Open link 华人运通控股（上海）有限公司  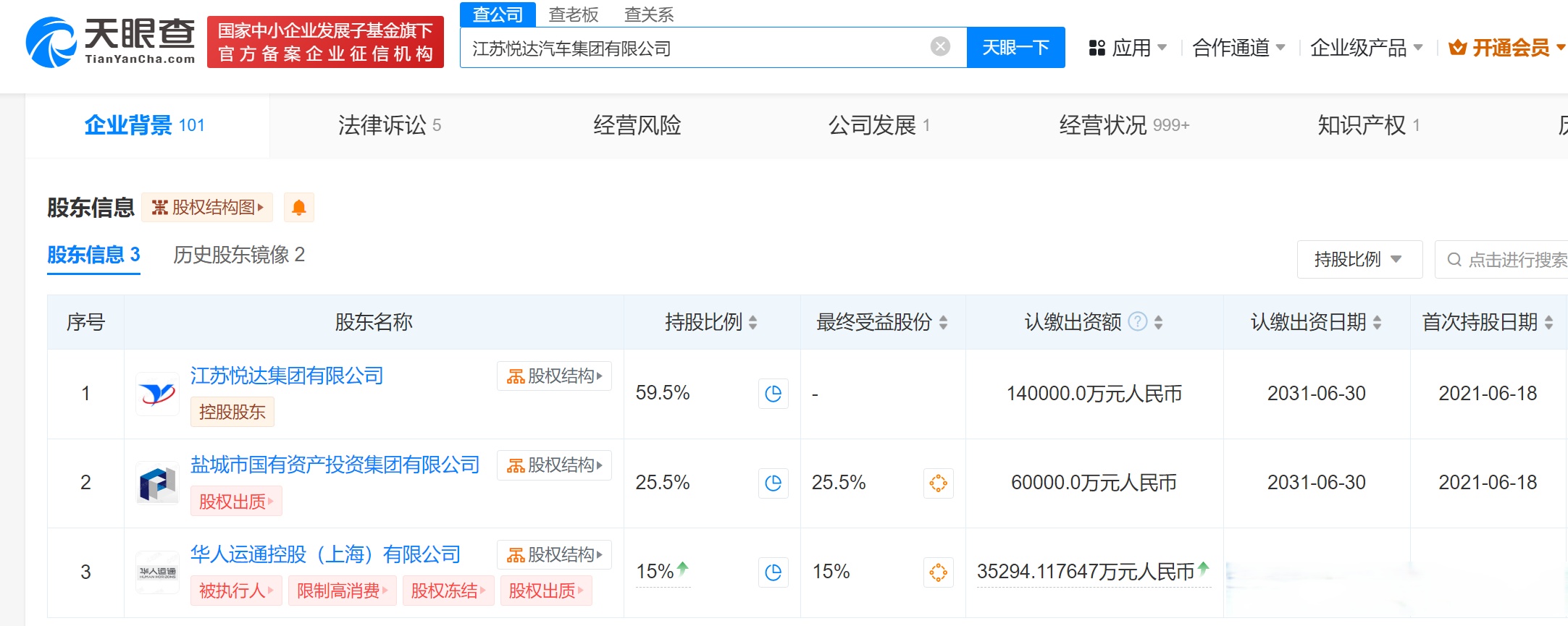[325, 554]
